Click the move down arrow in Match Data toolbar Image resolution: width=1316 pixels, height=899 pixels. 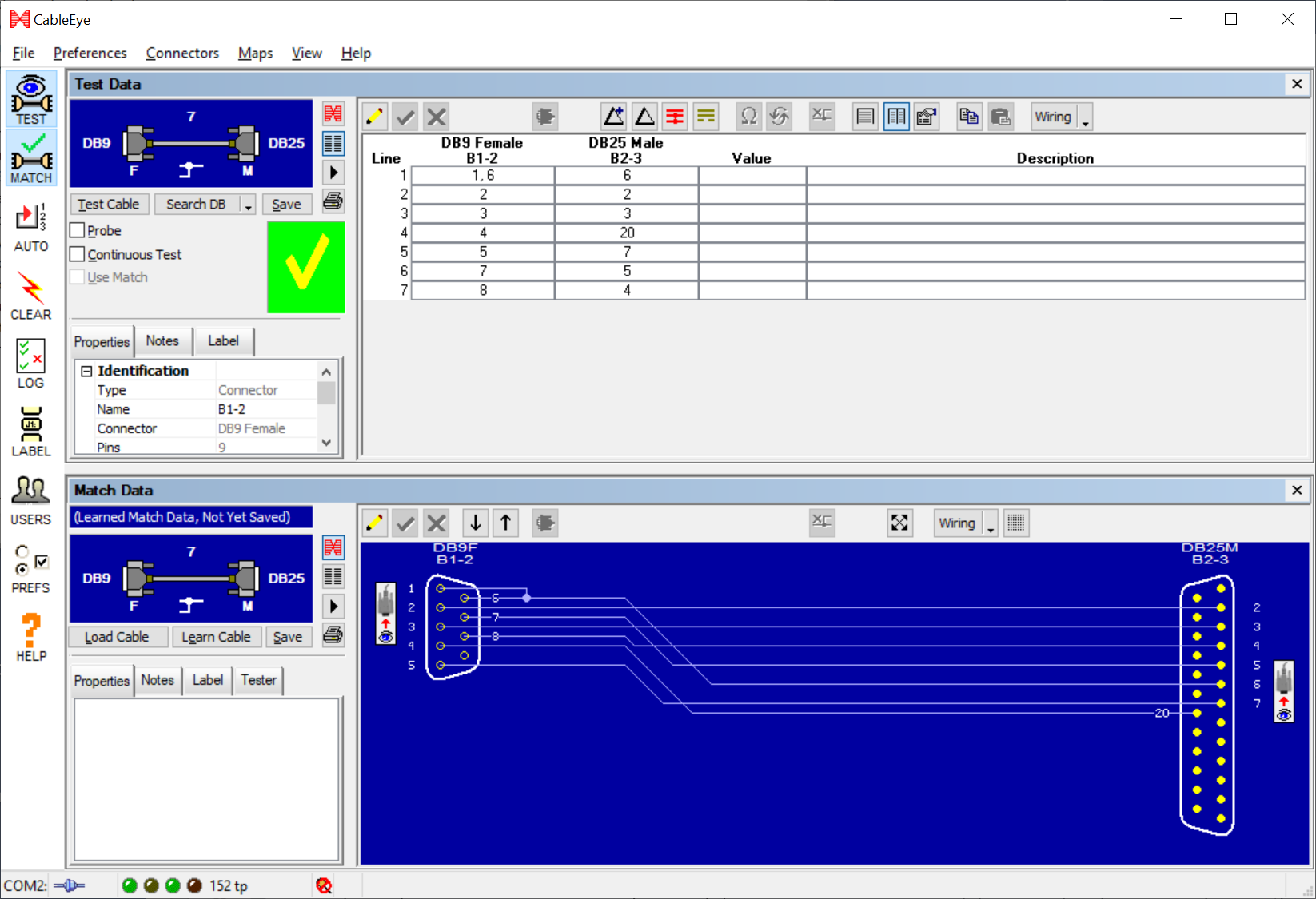[x=476, y=523]
